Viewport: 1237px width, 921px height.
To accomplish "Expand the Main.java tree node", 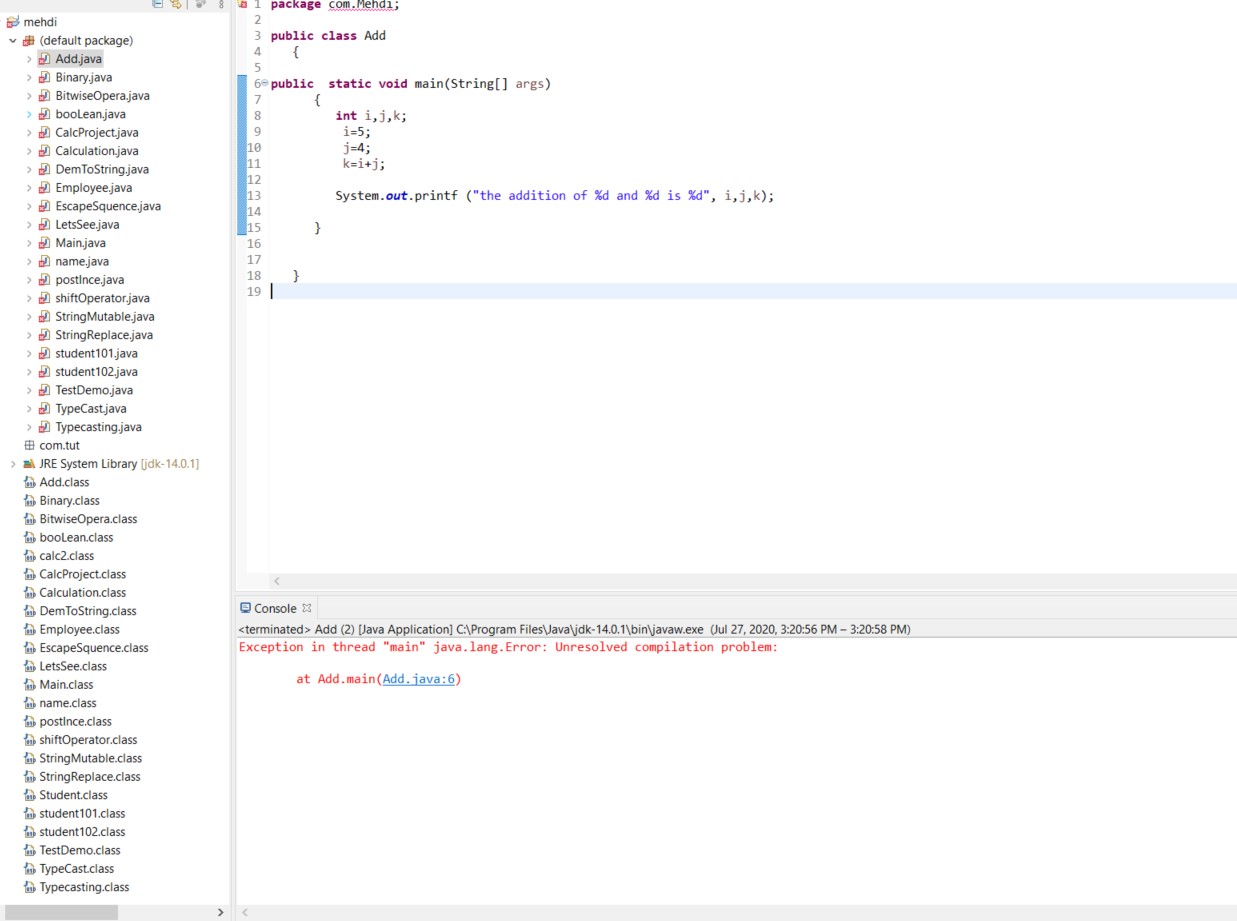I will click(29, 243).
